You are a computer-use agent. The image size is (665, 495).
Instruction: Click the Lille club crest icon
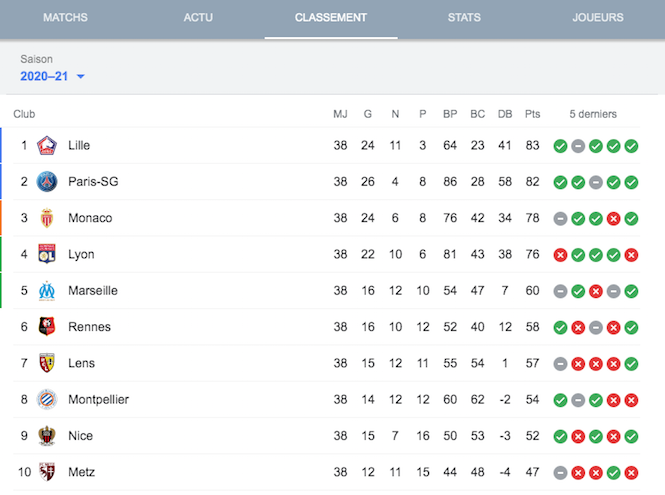pos(47,145)
